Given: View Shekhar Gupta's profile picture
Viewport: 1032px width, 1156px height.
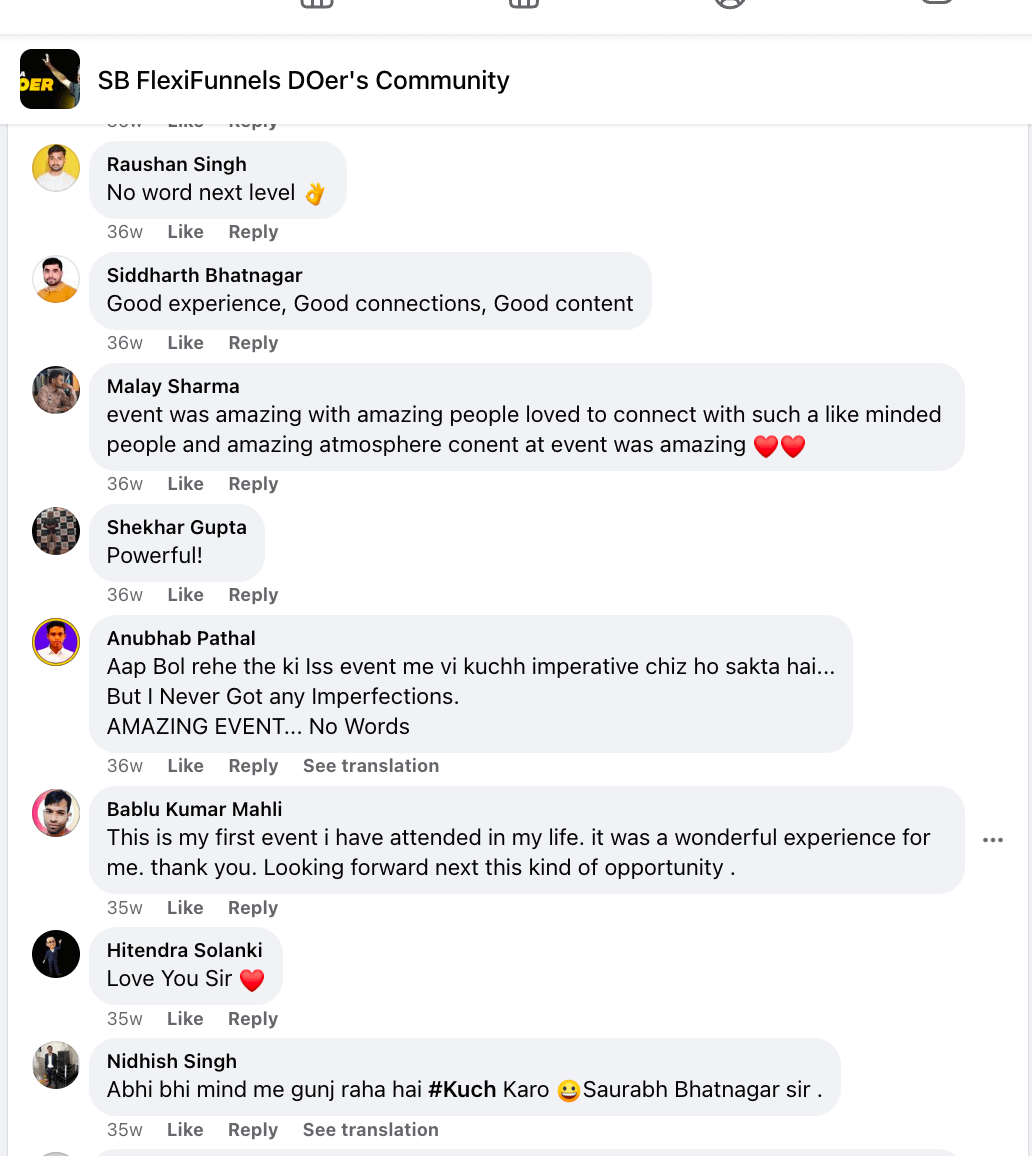Looking at the screenshot, I should (x=56, y=531).
